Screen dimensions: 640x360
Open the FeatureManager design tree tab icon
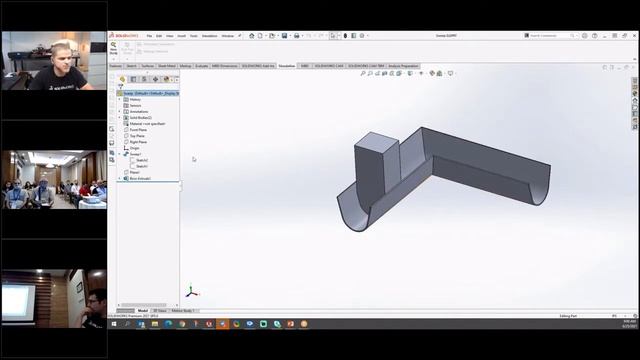122,79
